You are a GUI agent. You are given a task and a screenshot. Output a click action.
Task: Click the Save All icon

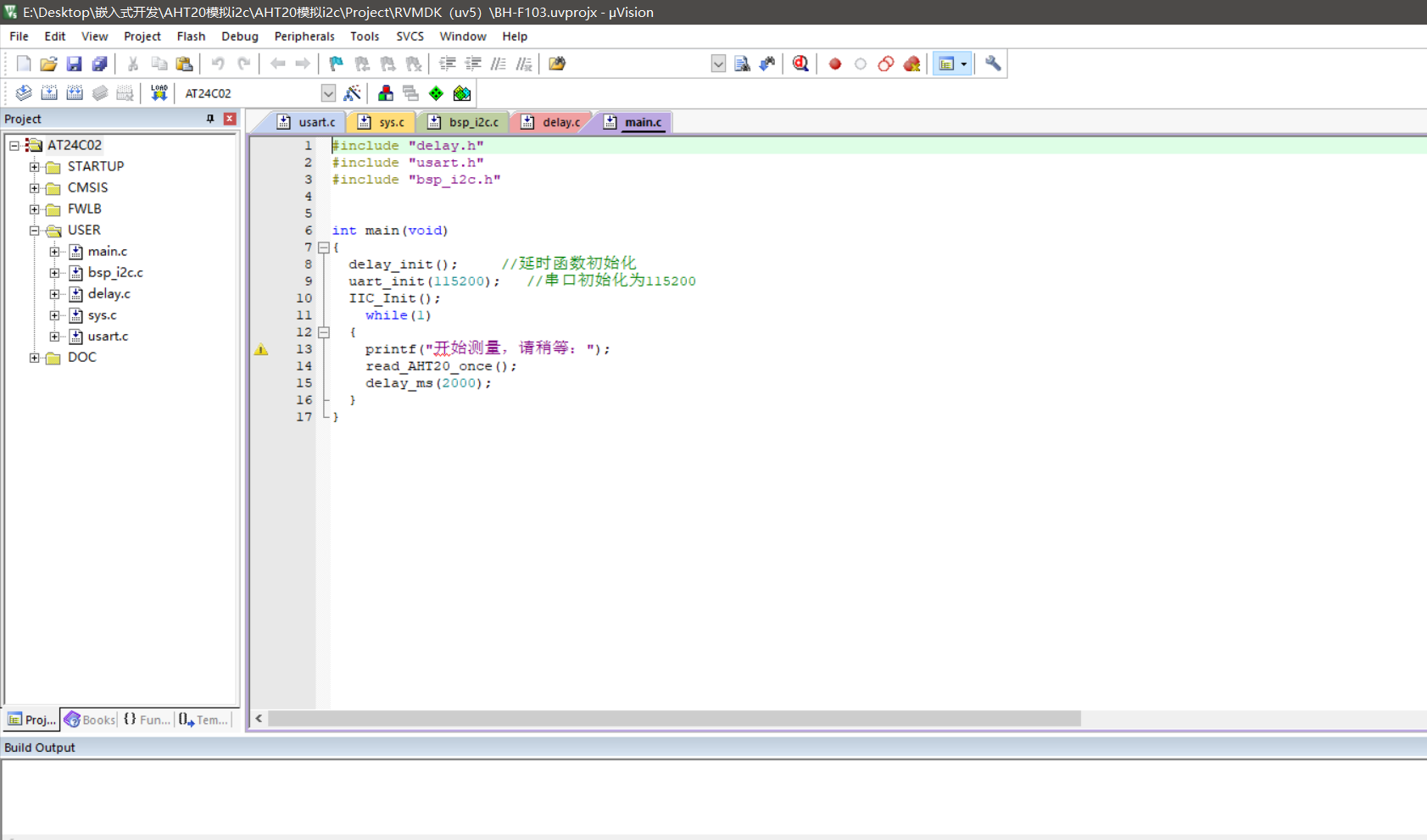[x=99, y=64]
